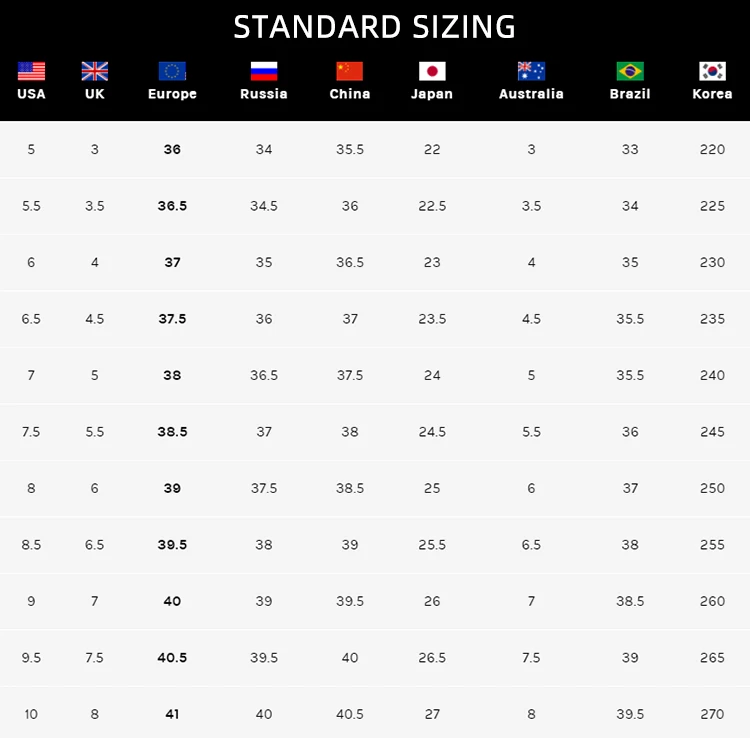Click the Japan flag icon
The image size is (750, 738).
432,71
